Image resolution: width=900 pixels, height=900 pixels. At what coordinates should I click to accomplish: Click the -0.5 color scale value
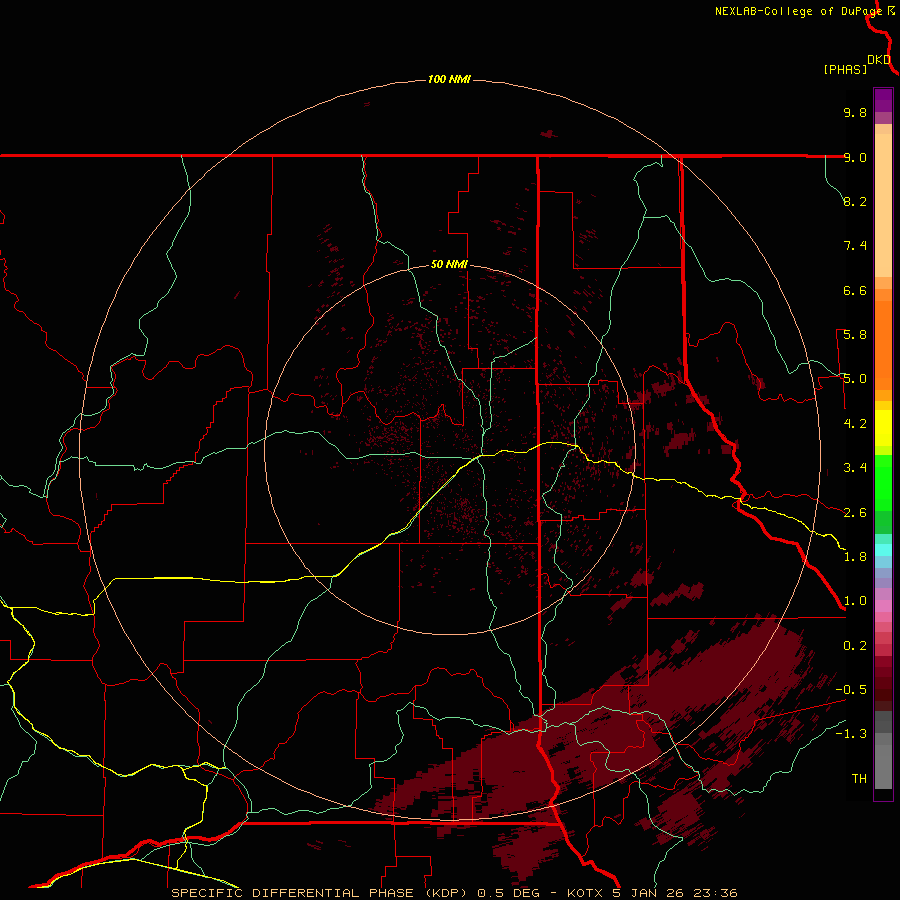pyautogui.click(x=851, y=690)
